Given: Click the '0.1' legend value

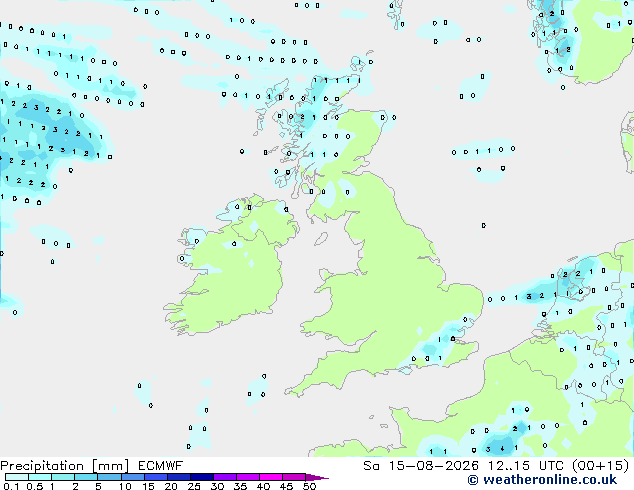Looking at the screenshot, I should click(11, 486).
